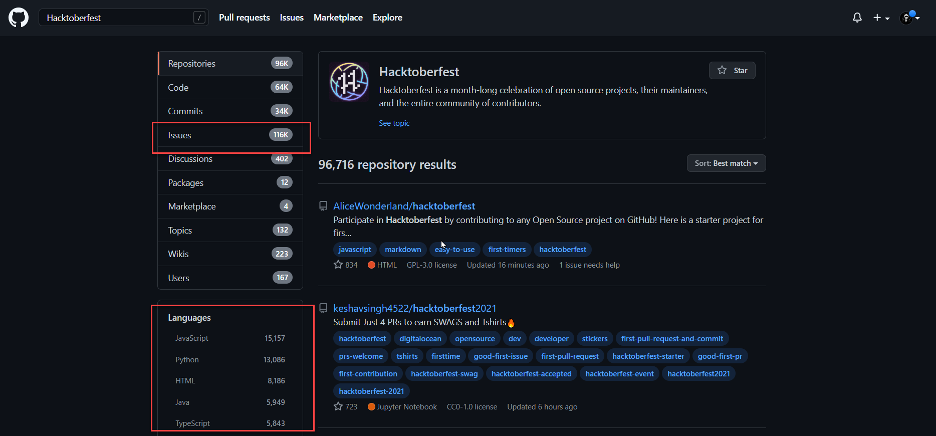Focus the Hacktoberfest search field
The width and height of the screenshot is (936, 436).
124,18
